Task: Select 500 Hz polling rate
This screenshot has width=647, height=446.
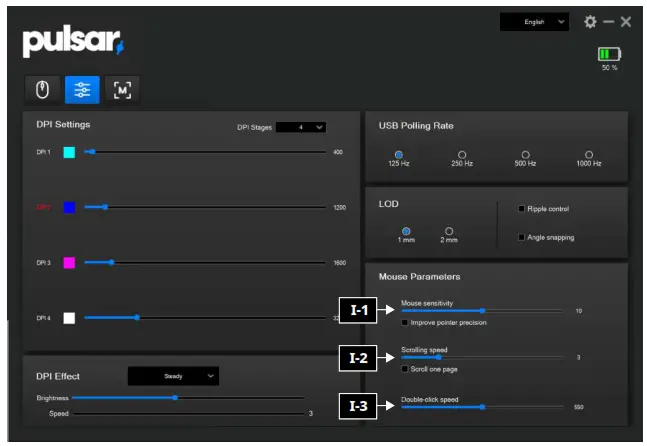Action: click(x=525, y=155)
